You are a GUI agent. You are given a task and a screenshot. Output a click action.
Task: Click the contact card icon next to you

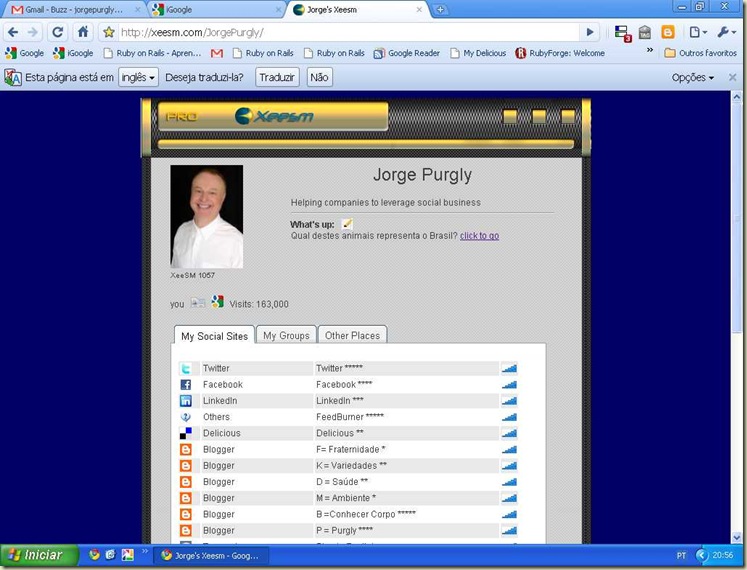point(198,303)
